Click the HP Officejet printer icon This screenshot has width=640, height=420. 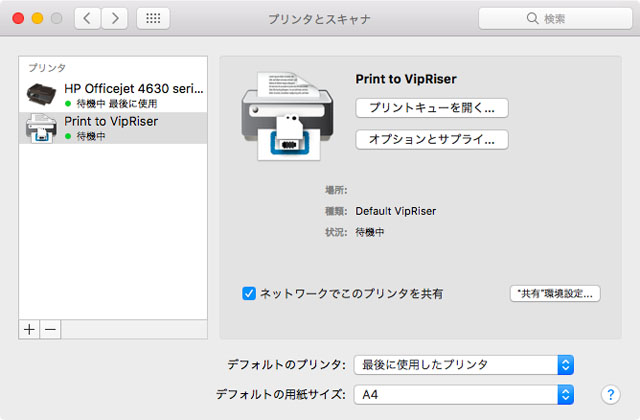pos(41,94)
